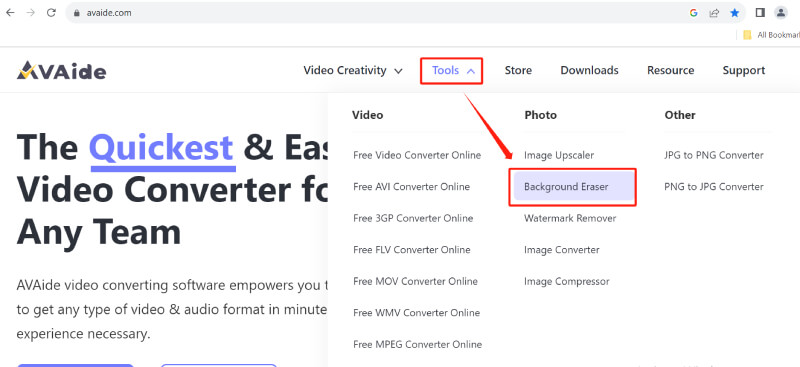Click the padlock site info icon
Screen dimensions: 800x367
pos(77,13)
